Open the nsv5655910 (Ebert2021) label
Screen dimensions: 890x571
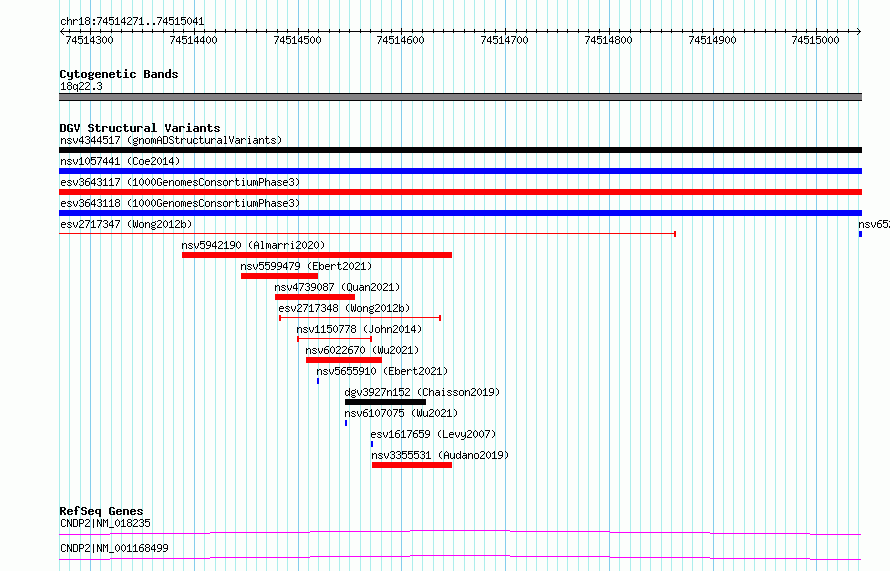[382, 371]
